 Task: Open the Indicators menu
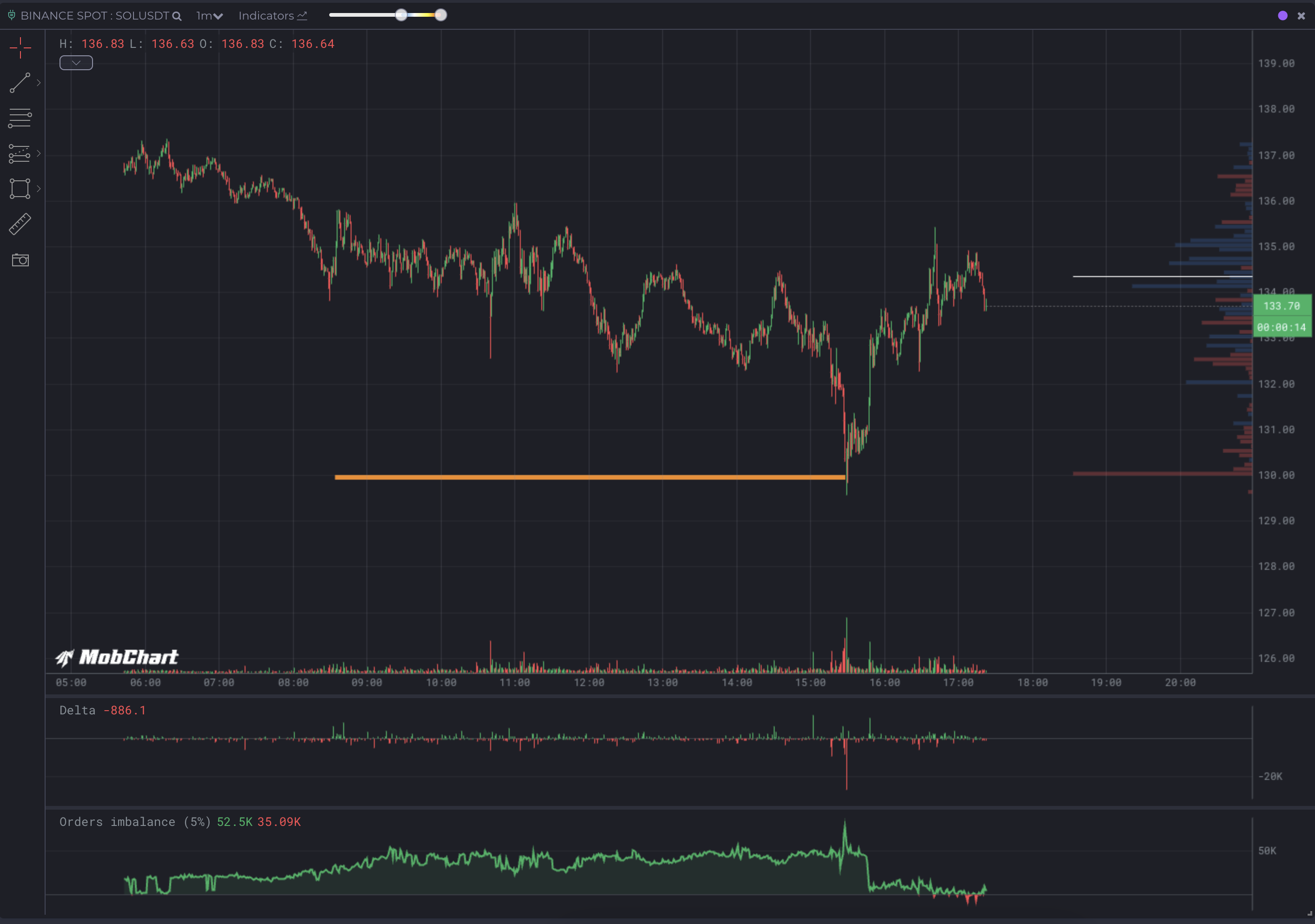point(272,16)
